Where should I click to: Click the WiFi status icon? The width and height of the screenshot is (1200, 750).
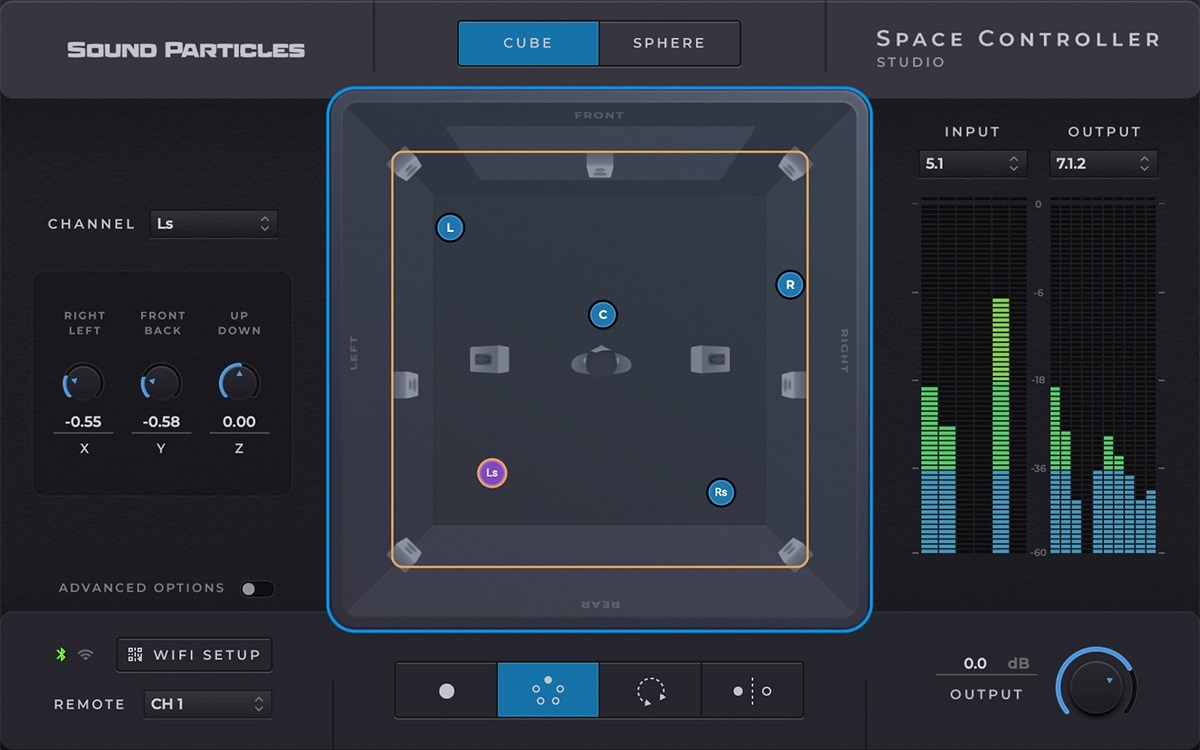(x=86, y=655)
